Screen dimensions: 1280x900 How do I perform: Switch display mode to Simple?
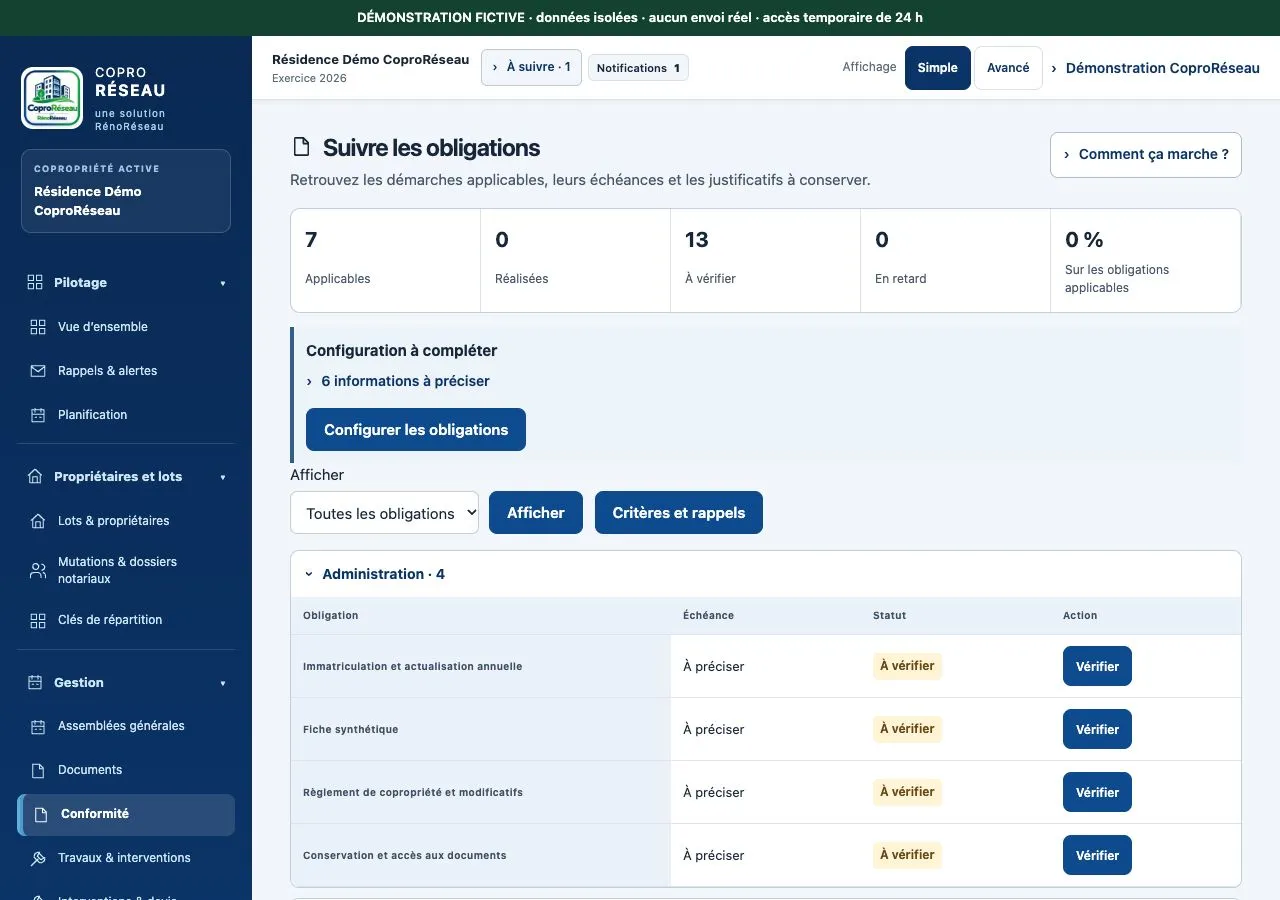[x=938, y=68]
